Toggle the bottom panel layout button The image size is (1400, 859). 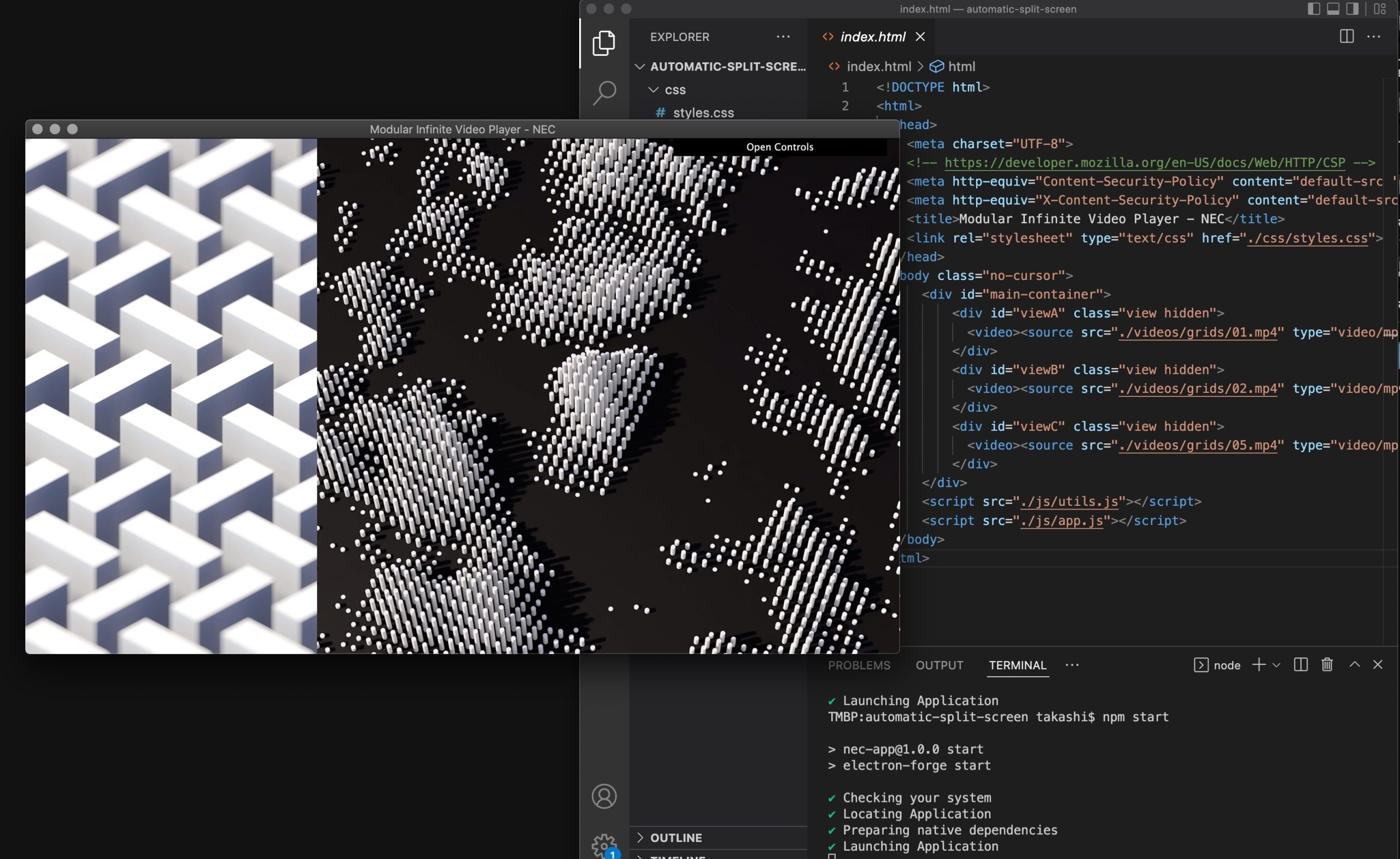[1333, 9]
